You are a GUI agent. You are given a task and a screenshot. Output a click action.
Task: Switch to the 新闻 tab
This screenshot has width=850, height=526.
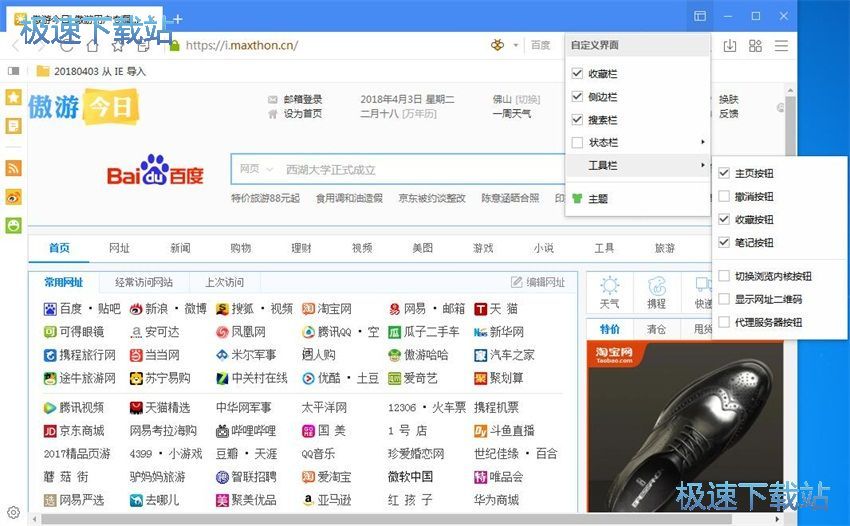tap(180, 248)
